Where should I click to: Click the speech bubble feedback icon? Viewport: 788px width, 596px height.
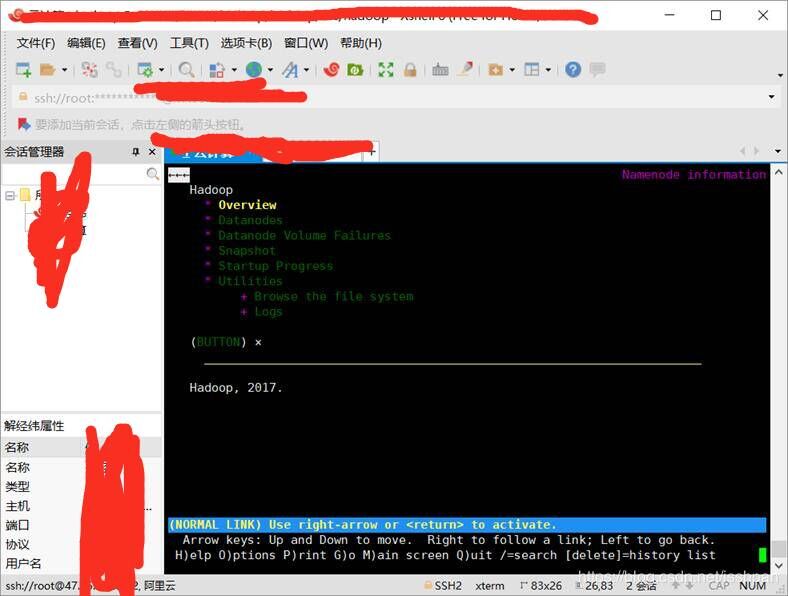(x=597, y=70)
